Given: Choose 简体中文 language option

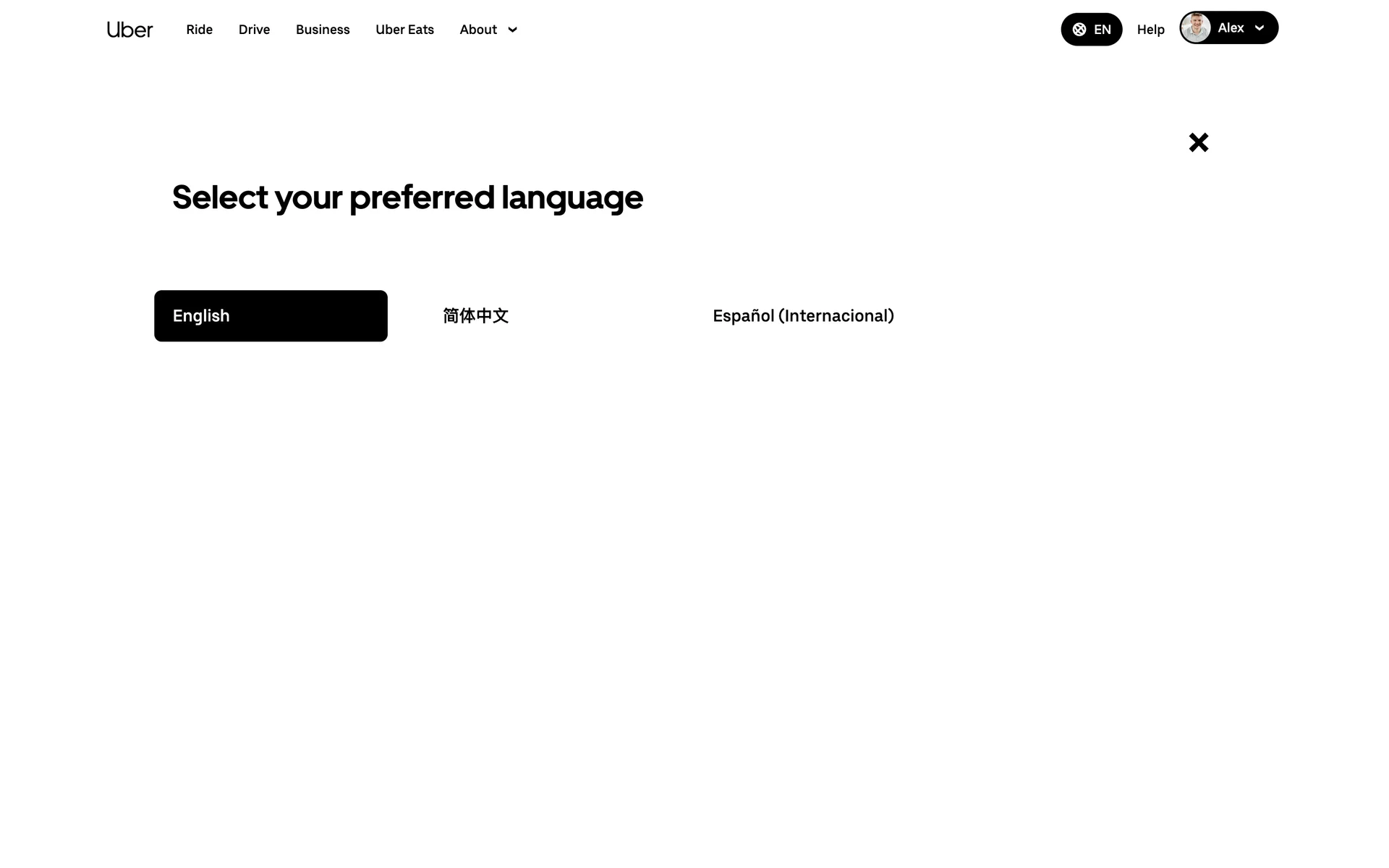Looking at the screenshot, I should (x=475, y=316).
